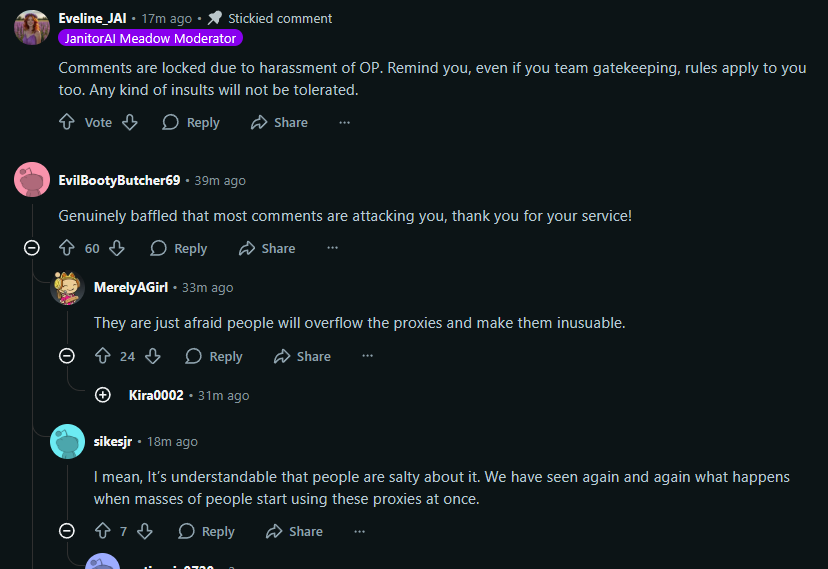
Task: Click the JanitorAI Meadow Moderator flair
Action: 150,38
